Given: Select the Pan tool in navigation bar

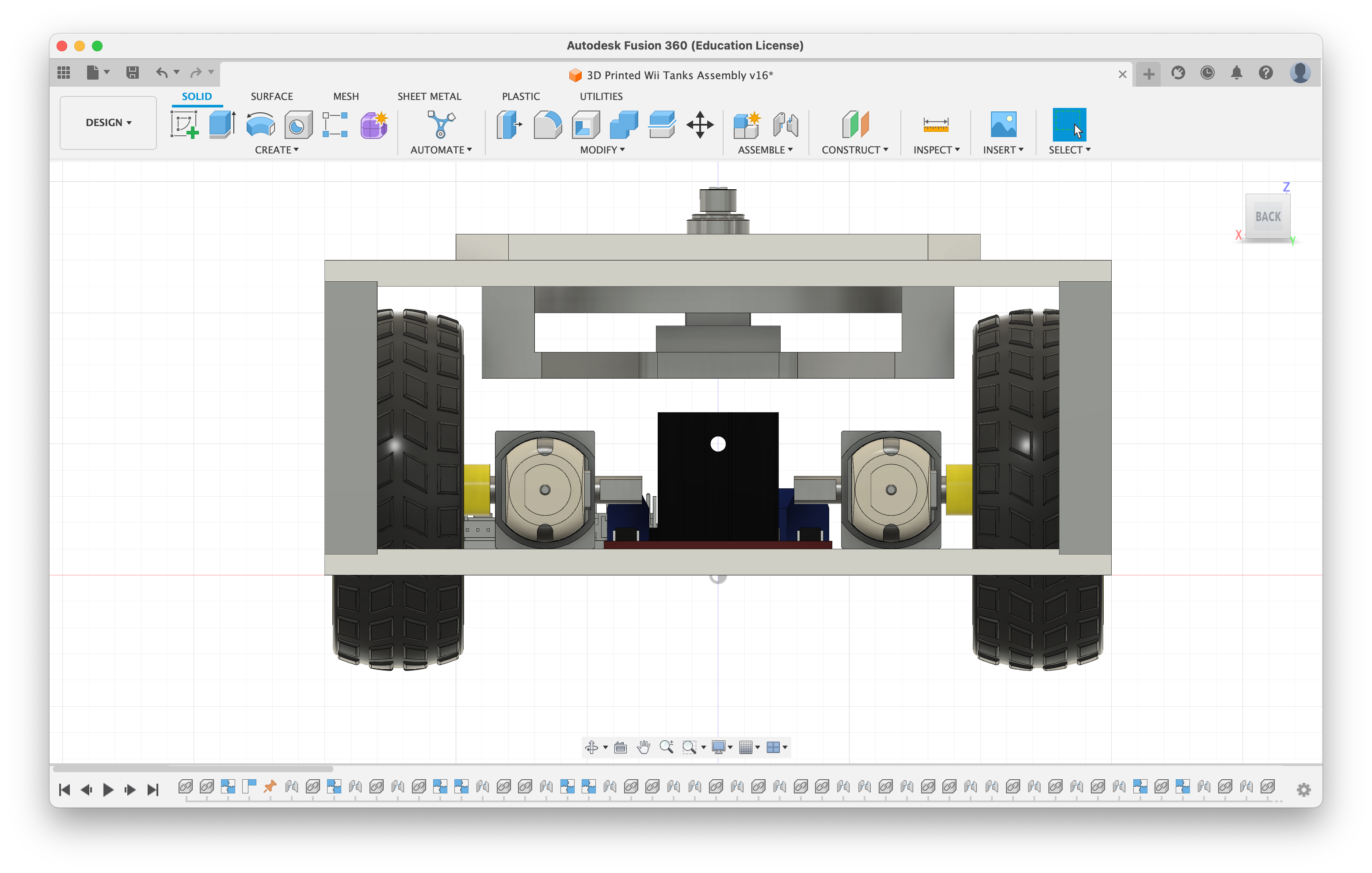Looking at the screenshot, I should pyautogui.click(x=644, y=747).
